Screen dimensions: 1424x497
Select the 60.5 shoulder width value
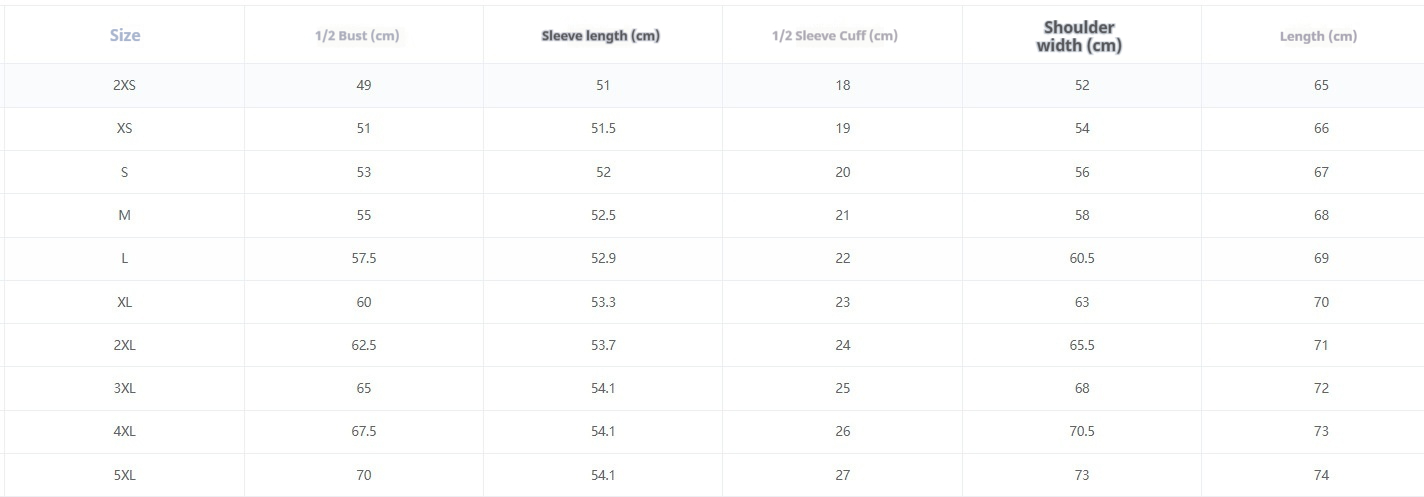click(x=1082, y=258)
